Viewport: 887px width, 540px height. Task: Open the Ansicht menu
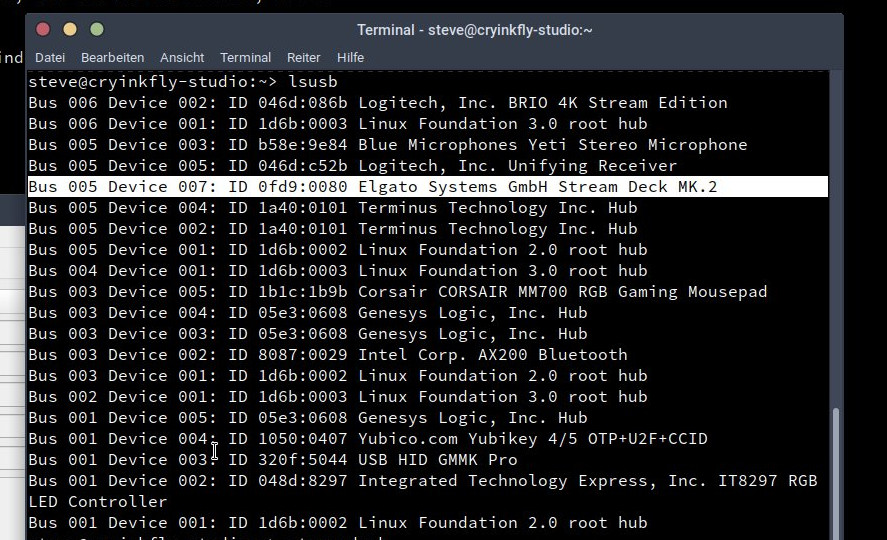coord(182,58)
